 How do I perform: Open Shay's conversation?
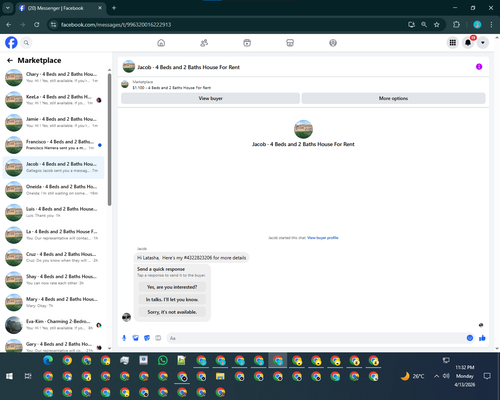(53, 280)
